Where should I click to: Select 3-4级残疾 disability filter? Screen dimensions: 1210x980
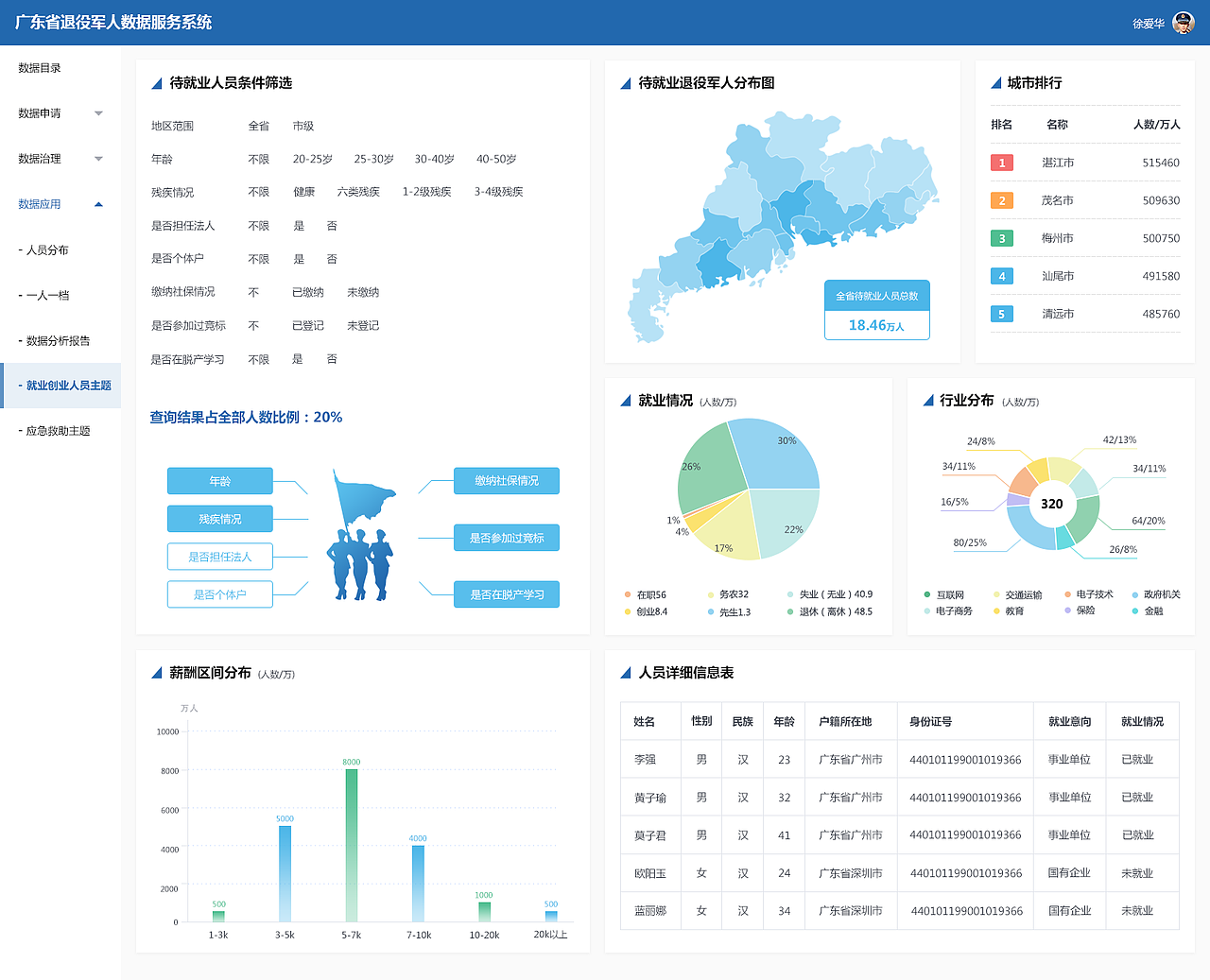(499, 192)
